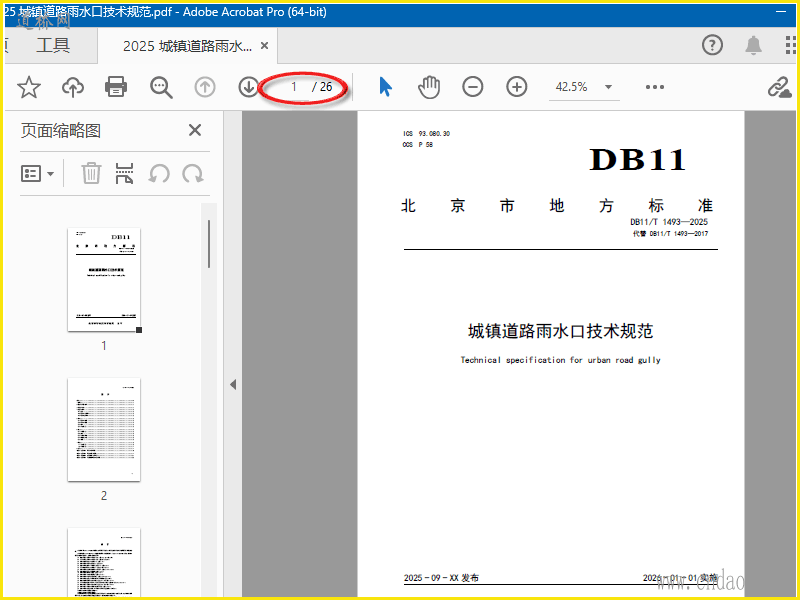Go to the previous page arrow
This screenshot has width=800, height=600.
tap(205, 87)
